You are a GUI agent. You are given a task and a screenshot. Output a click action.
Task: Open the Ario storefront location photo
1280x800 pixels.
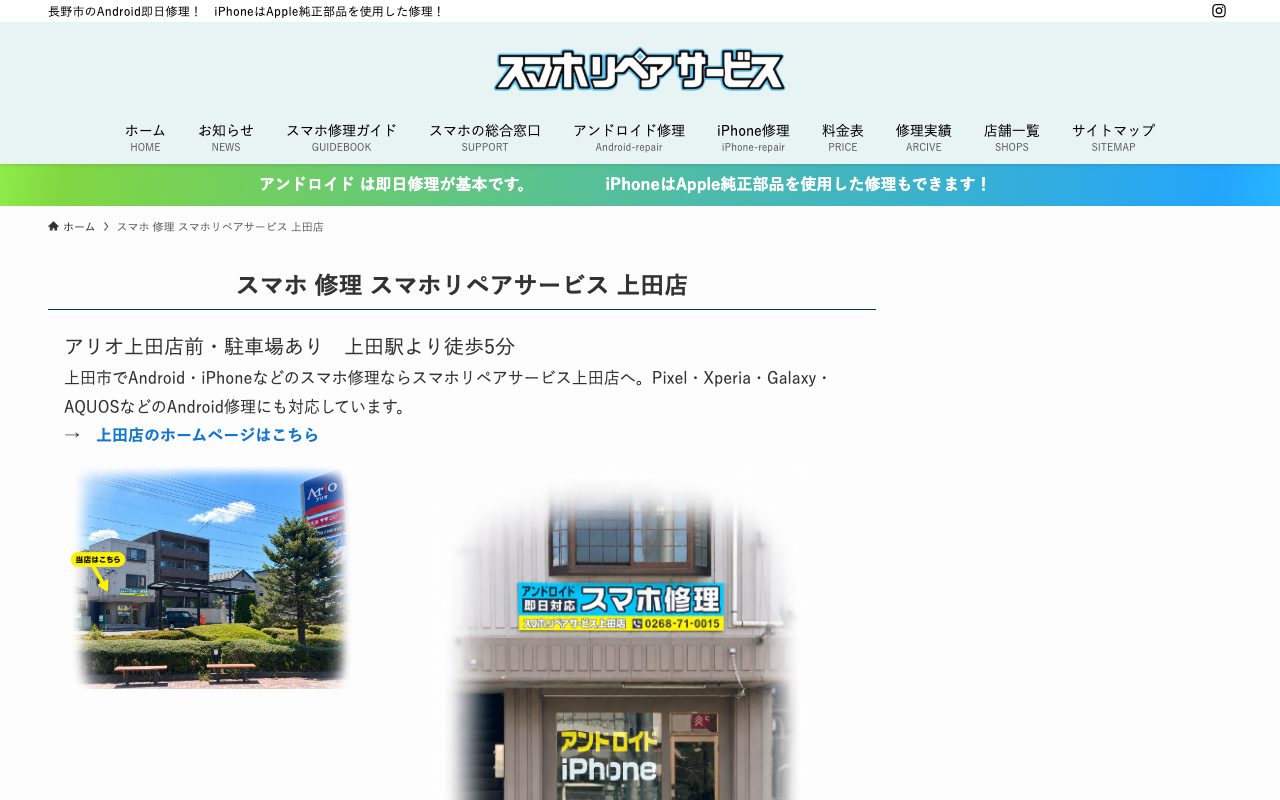click(210, 578)
